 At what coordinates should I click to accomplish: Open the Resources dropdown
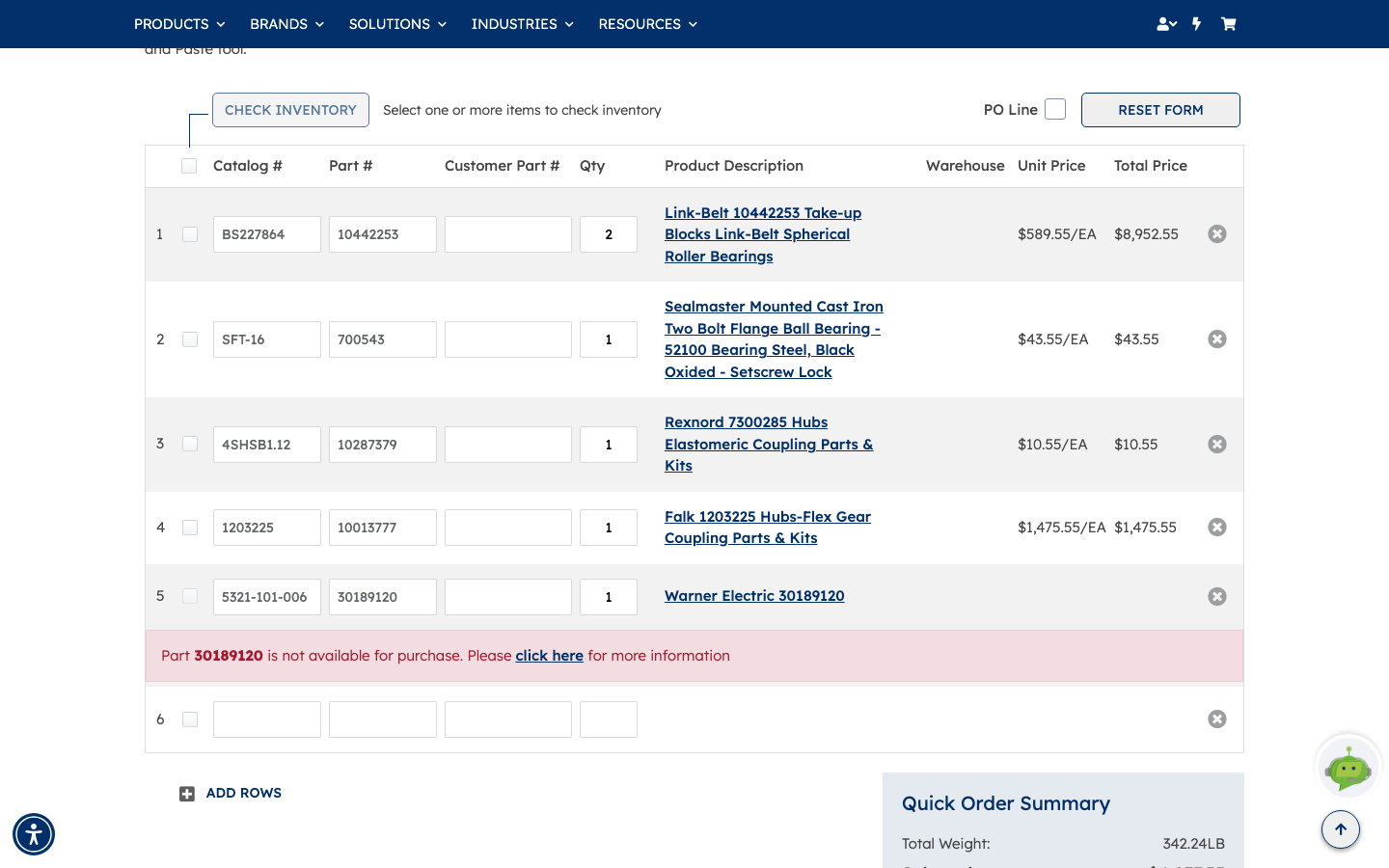pyautogui.click(x=647, y=24)
